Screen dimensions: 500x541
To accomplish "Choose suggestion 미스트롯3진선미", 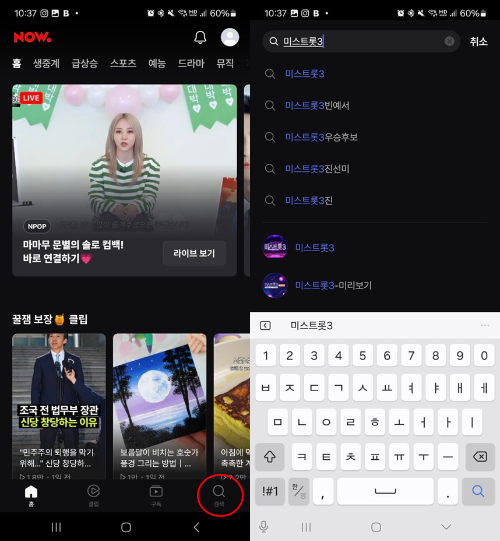I will 317,169.
